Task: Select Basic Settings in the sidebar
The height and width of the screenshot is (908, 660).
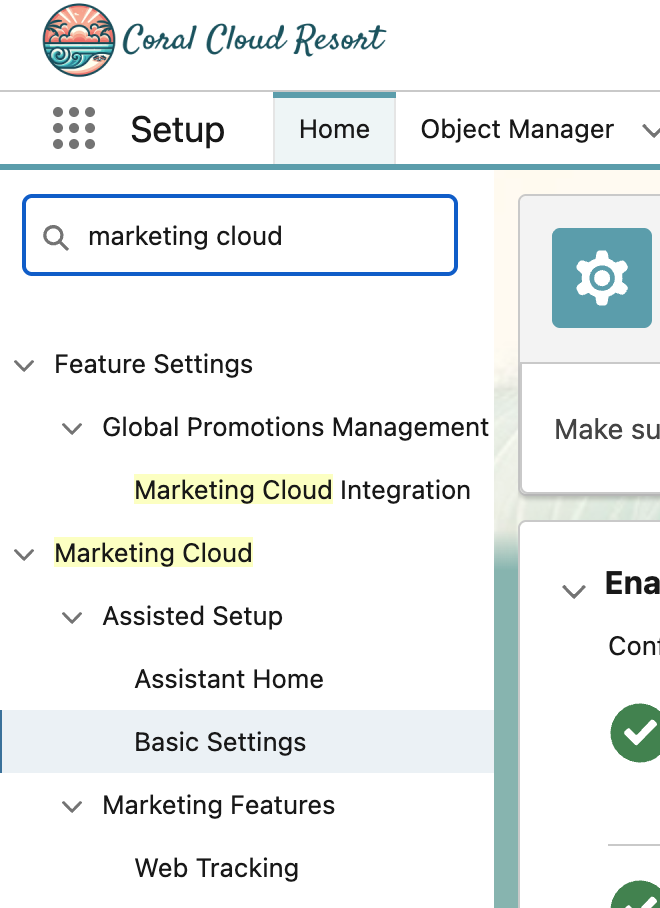Action: coord(220,743)
